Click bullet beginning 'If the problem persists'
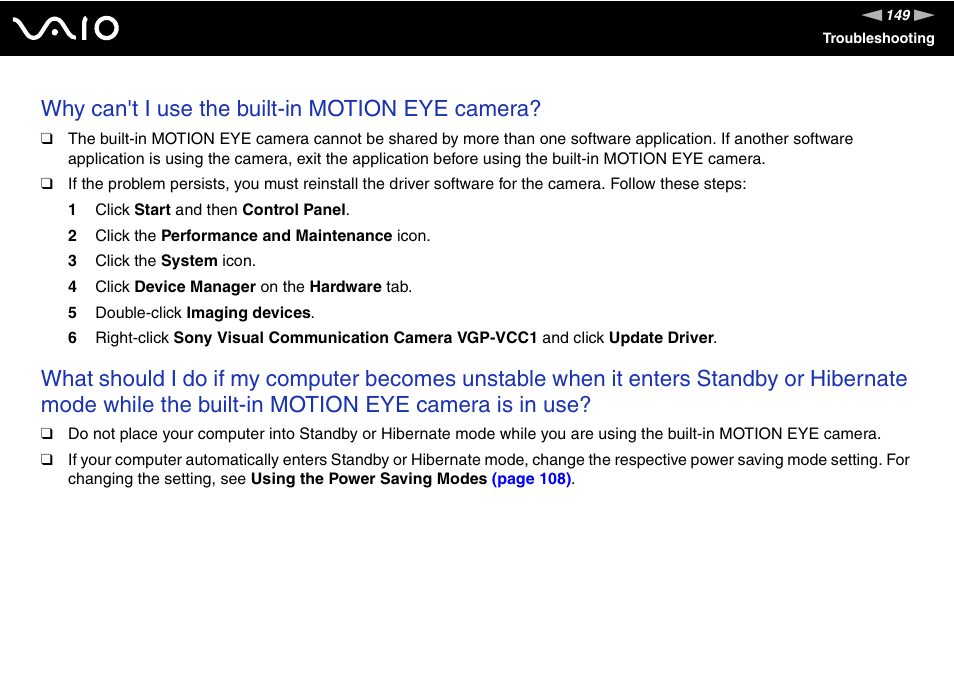Screen dimensions: 954x674 pyautogui.click(x=407, y=184)
